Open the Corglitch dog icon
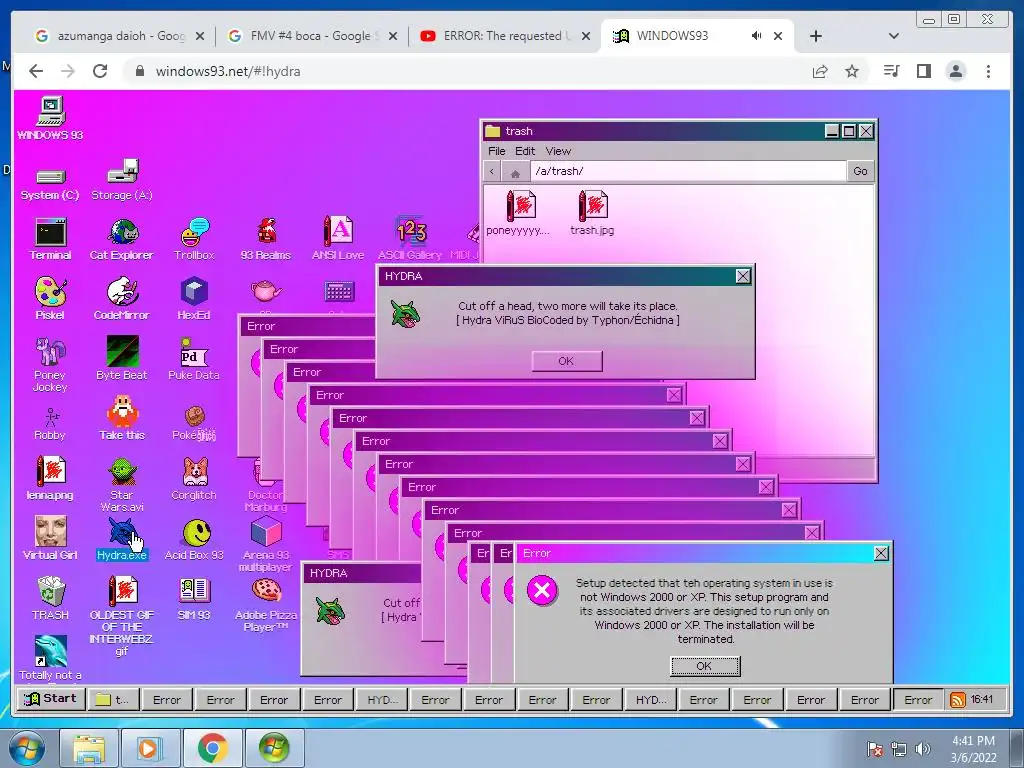 pyautogui.click(x=194, y=478)
